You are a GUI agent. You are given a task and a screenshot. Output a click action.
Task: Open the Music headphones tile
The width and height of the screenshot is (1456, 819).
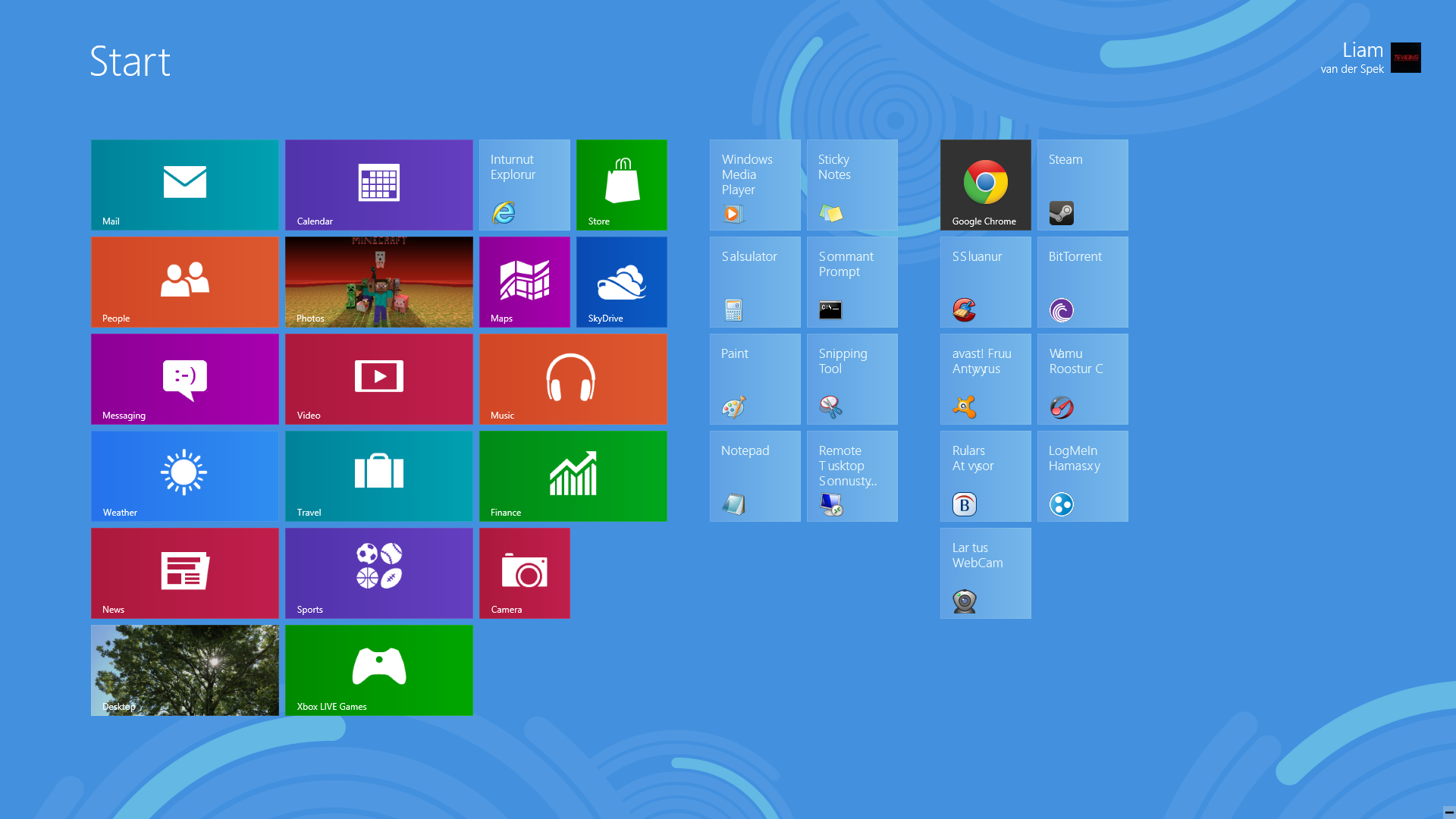point(573,378)
